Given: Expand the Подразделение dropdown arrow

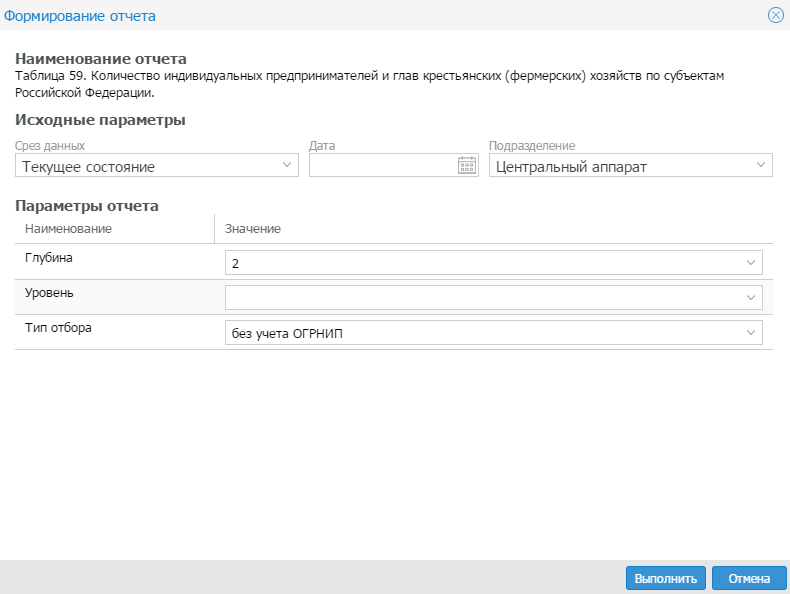Looking at the screenshot, I should [761, 165].
